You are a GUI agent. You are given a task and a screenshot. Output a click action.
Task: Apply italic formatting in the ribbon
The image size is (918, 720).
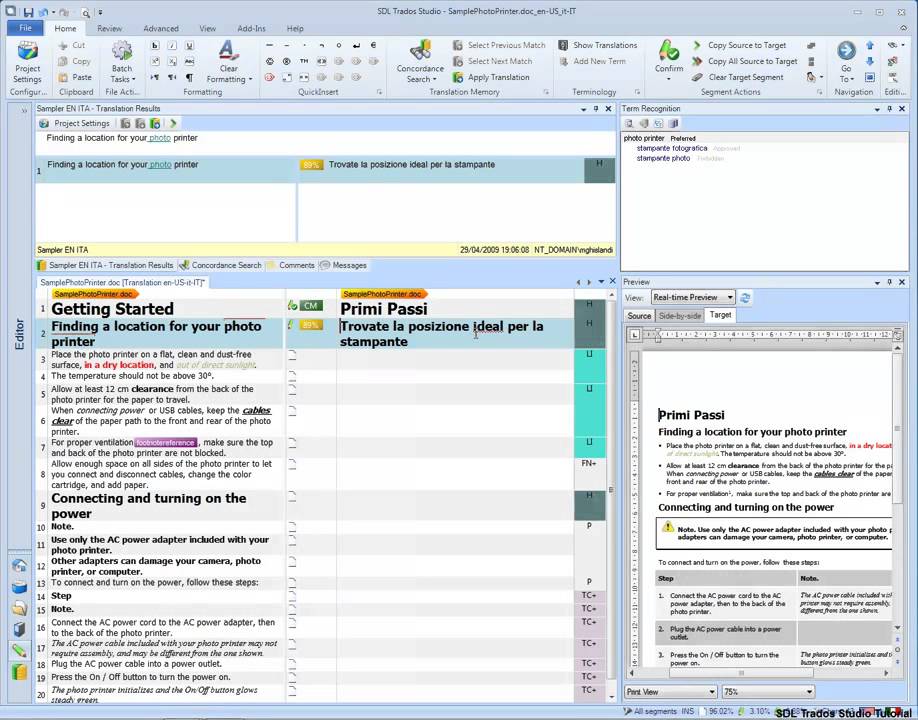pos(172,45)
